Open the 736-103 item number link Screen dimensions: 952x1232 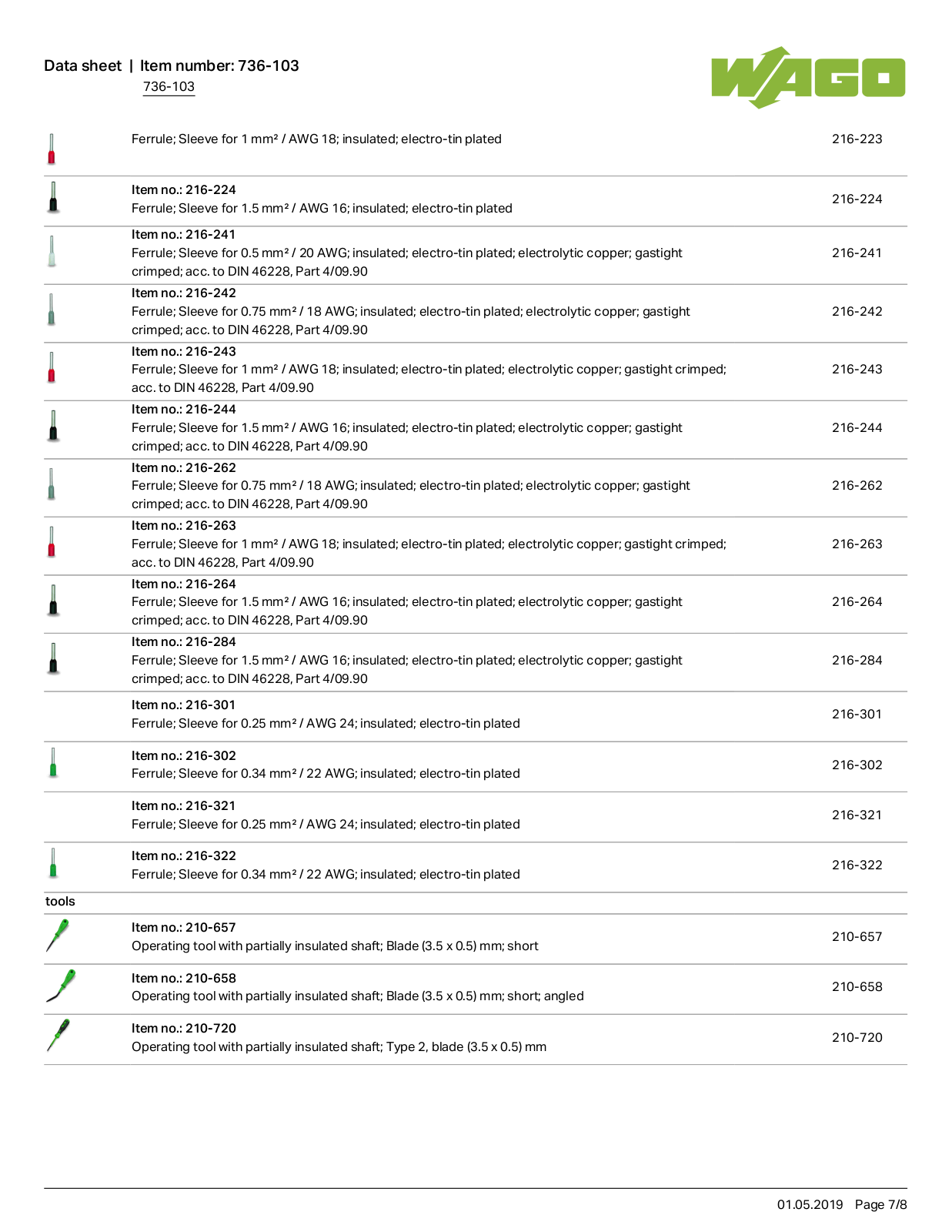click(x=169, y=86)
